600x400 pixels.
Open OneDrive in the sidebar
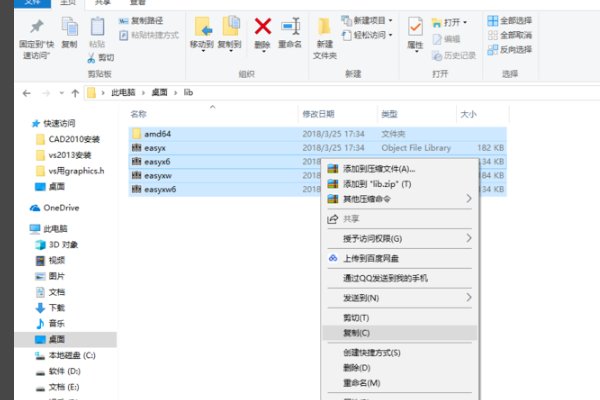61,207
